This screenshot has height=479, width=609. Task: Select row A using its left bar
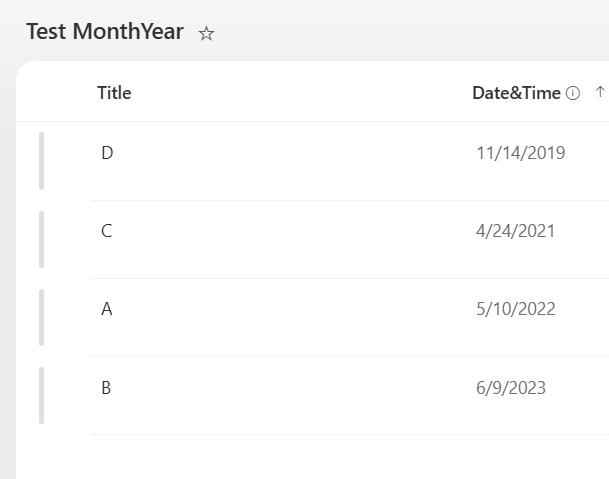(42, 317)
